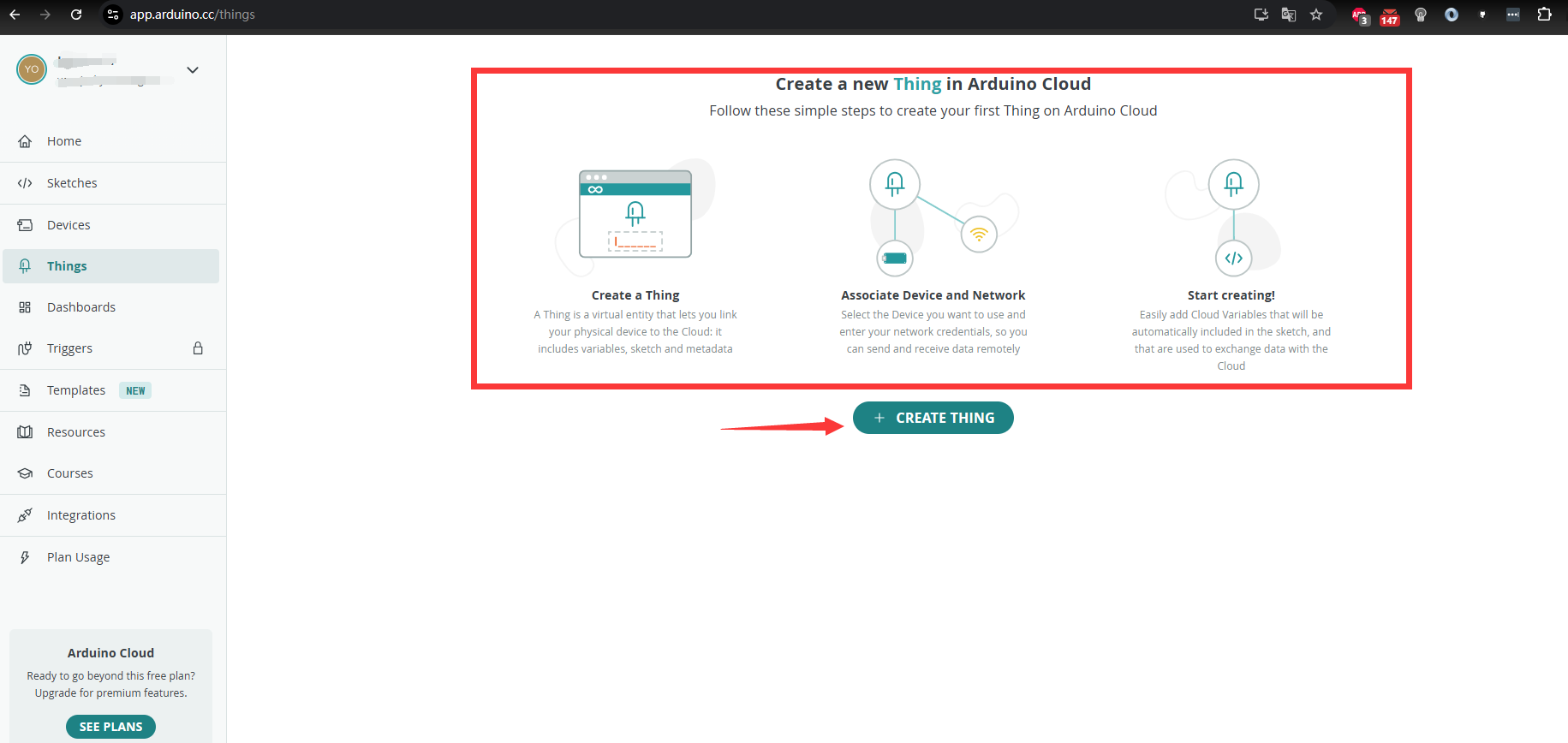Expand the account dropdown chevron
1568x743 pixels.
[193, 70]
